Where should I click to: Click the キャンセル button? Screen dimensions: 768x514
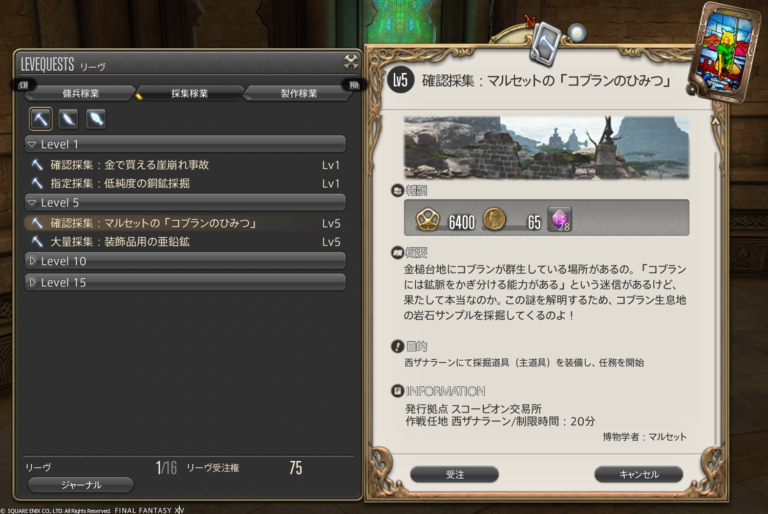pyautogui.click(x=639, y=474)
